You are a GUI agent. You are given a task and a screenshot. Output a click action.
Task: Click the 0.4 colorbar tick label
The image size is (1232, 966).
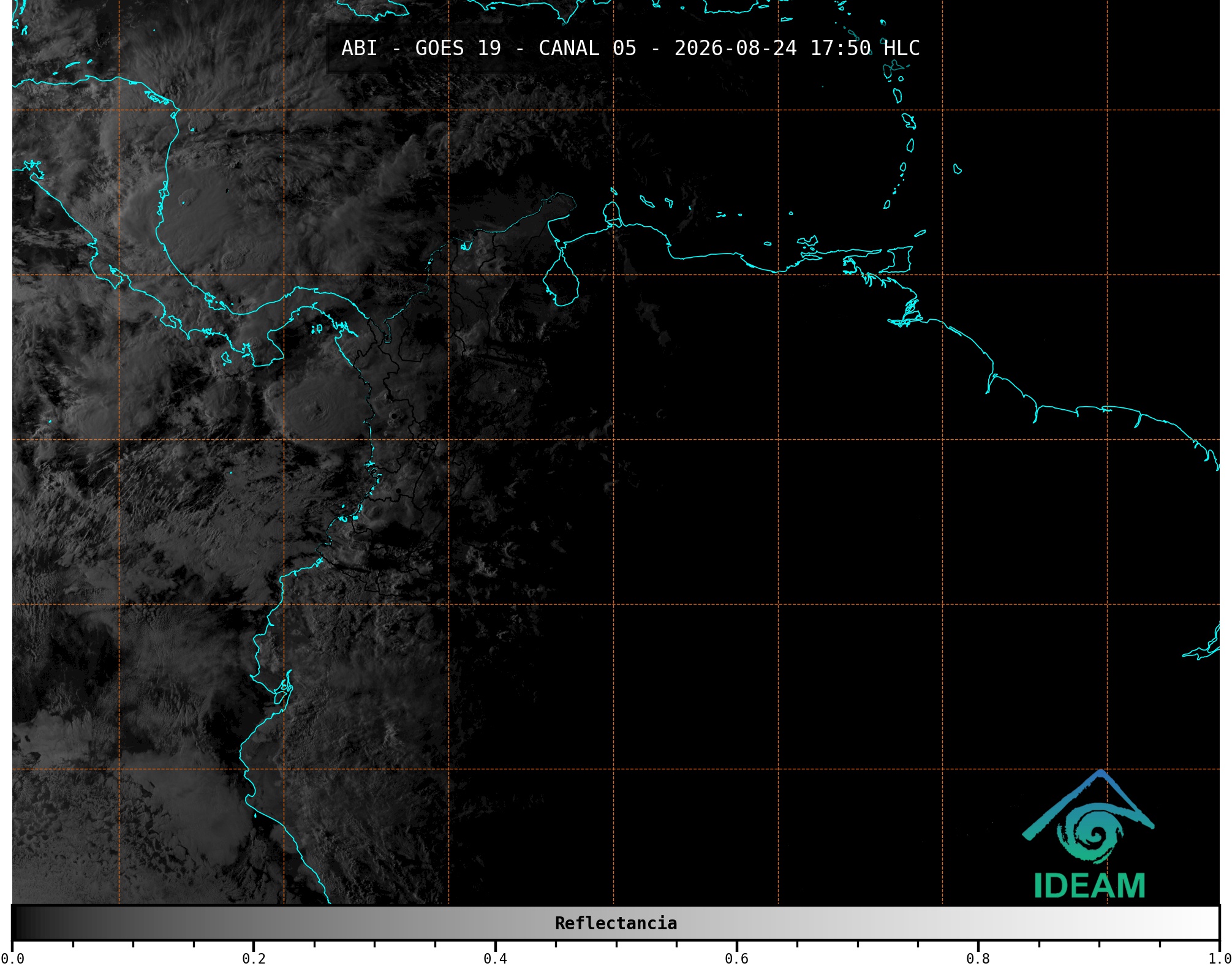coord(495,959)
